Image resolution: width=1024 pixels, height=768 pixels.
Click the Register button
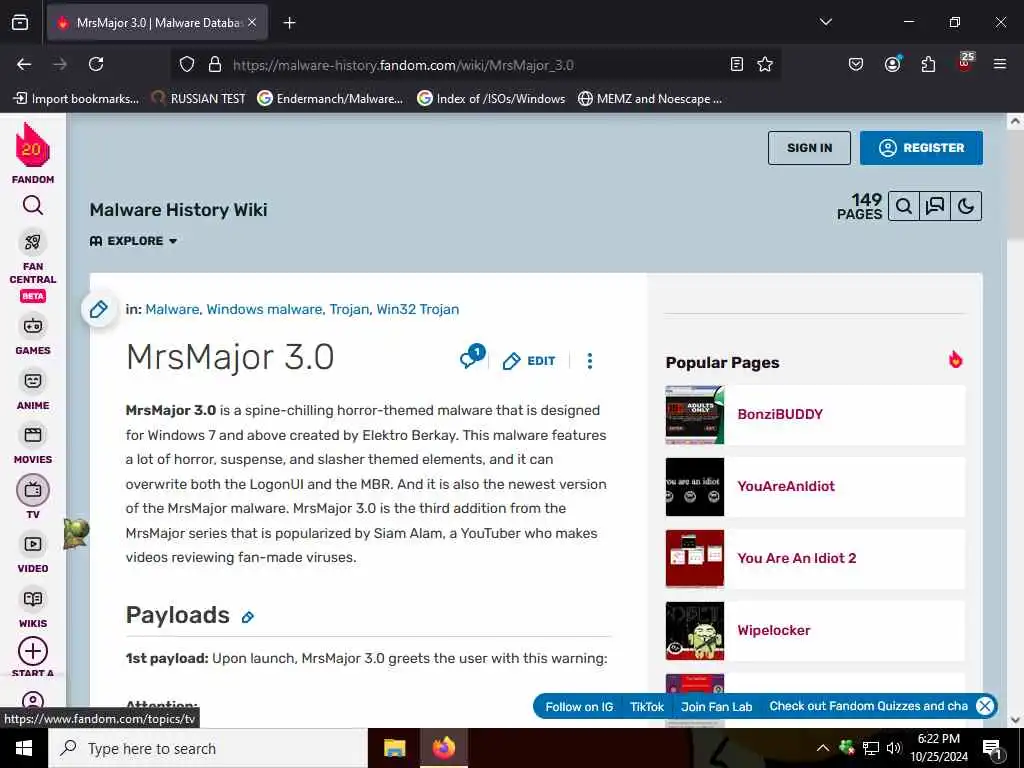(921, 148)
